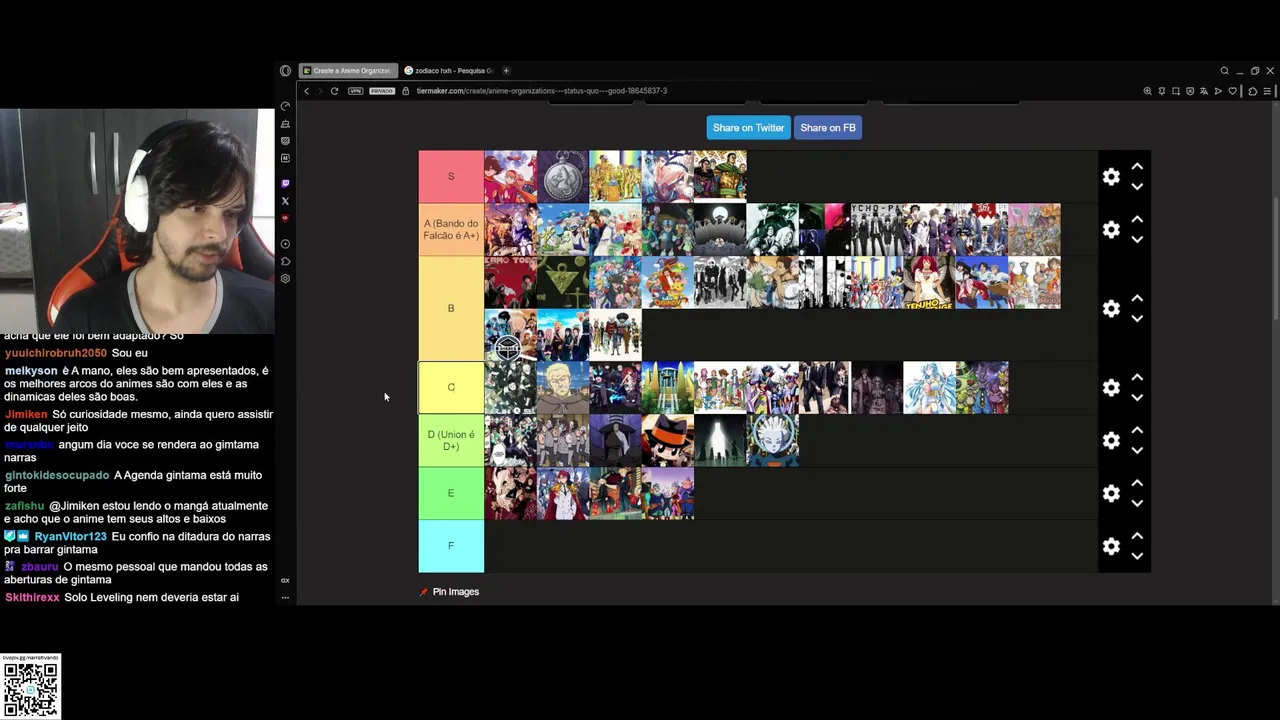Click username gintokidesocupado in chat

[x=57, y=475]
